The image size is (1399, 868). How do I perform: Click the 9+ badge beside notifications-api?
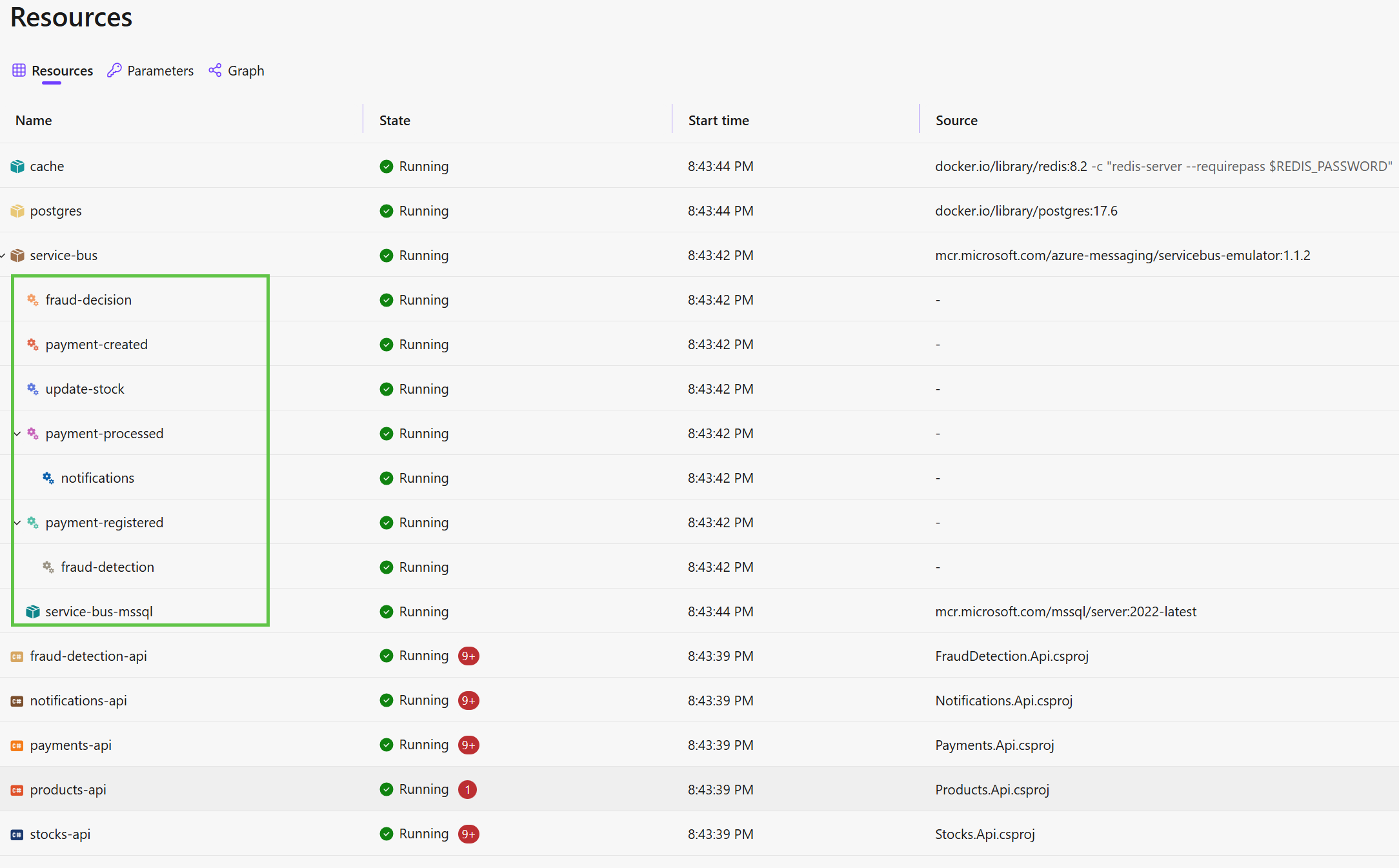coord(468,700)
